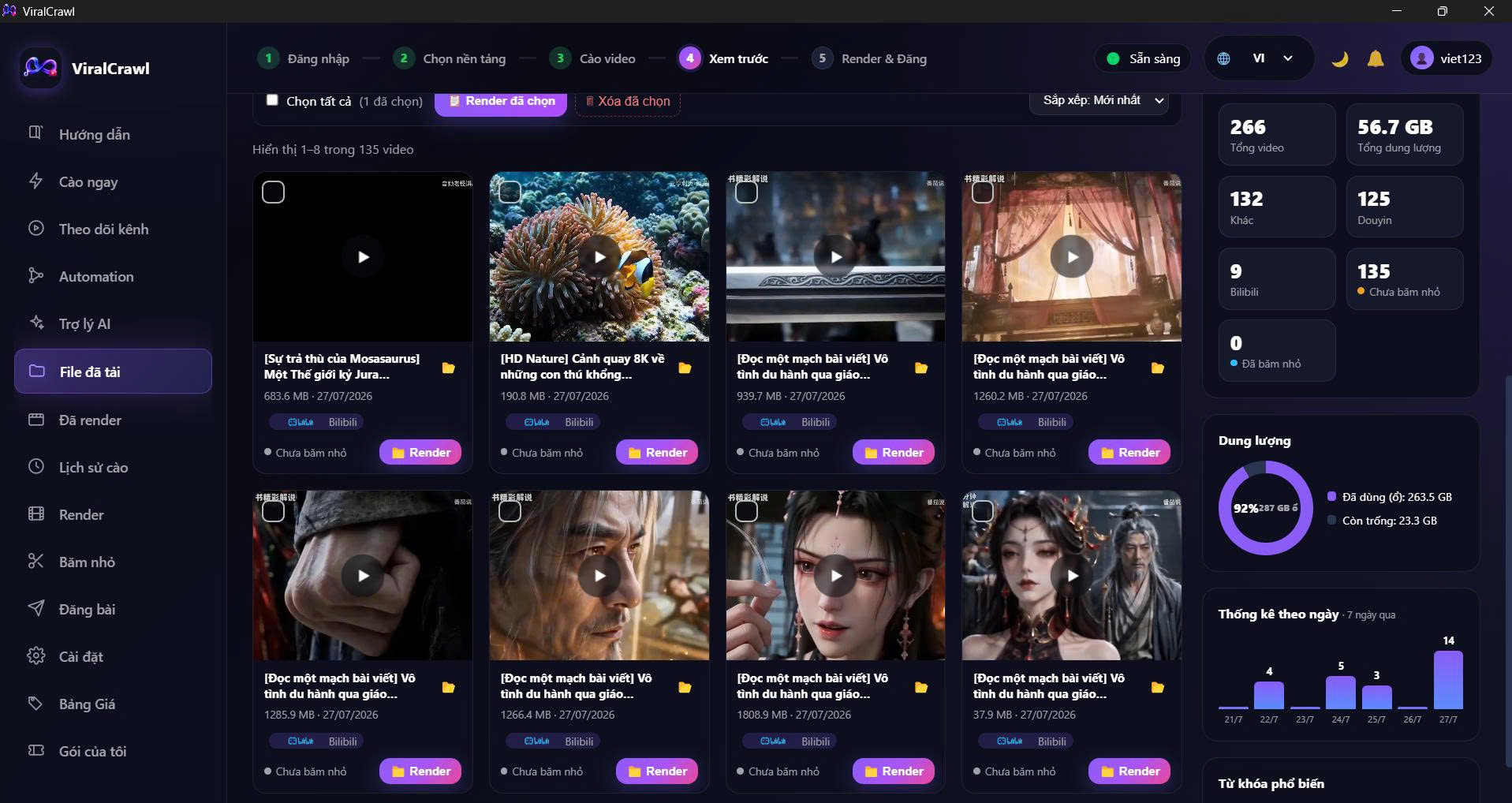Open folder icon for HD Nature video
The width and height of the screenshot is (1512, 803).
[685, 368]
